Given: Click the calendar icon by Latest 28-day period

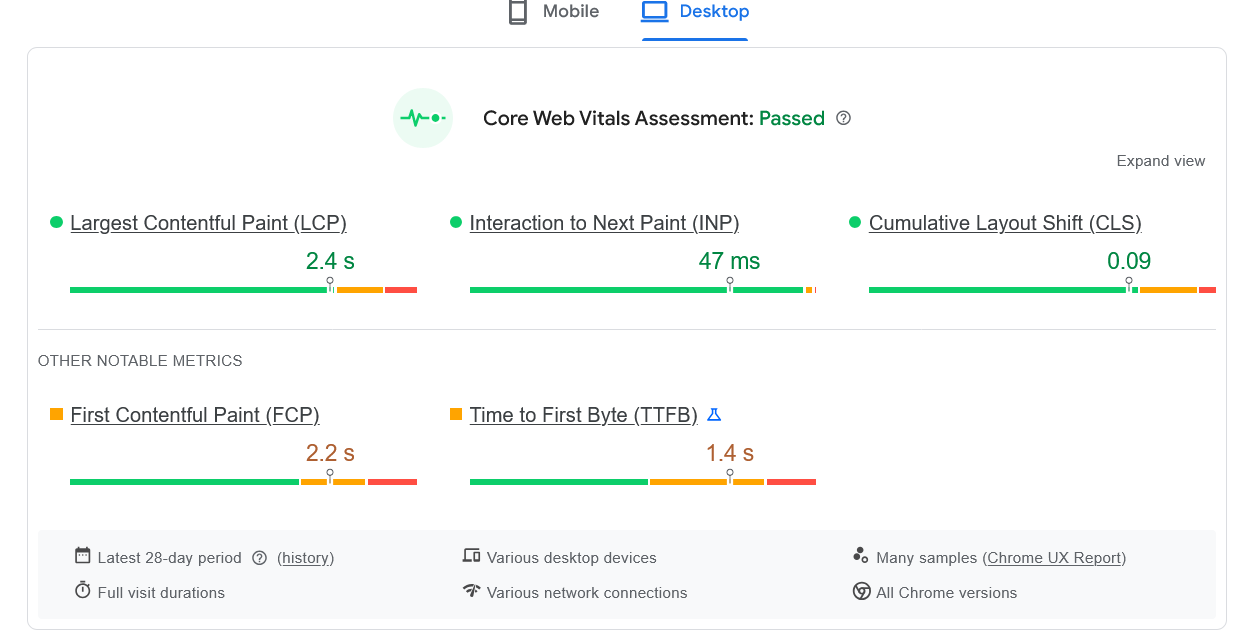Looking at the screenshot, I should (83, 556).
